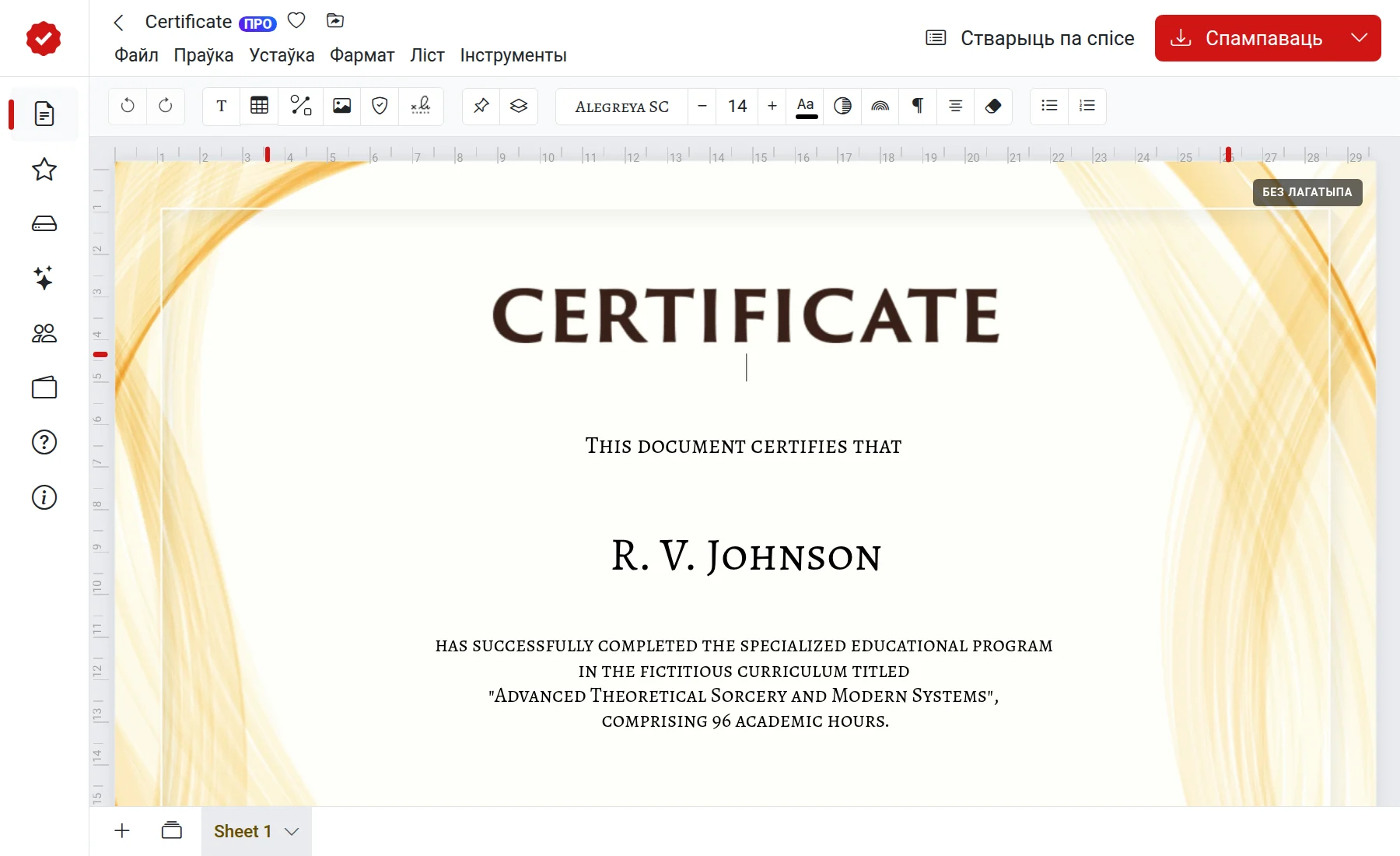Open the Праўка menu
Screen dimensions: 1400x856
pyautogui.click(x=204, y=55)
